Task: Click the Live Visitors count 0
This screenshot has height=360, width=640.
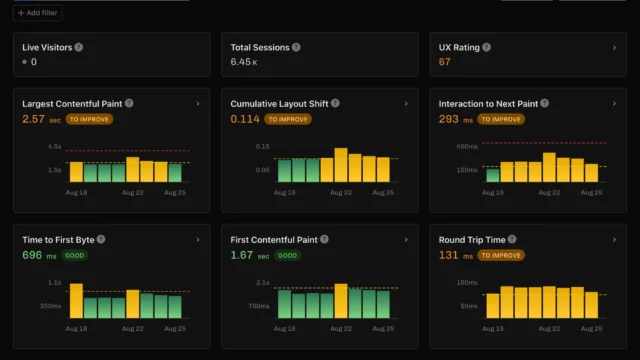Action: tap(33, 62)
